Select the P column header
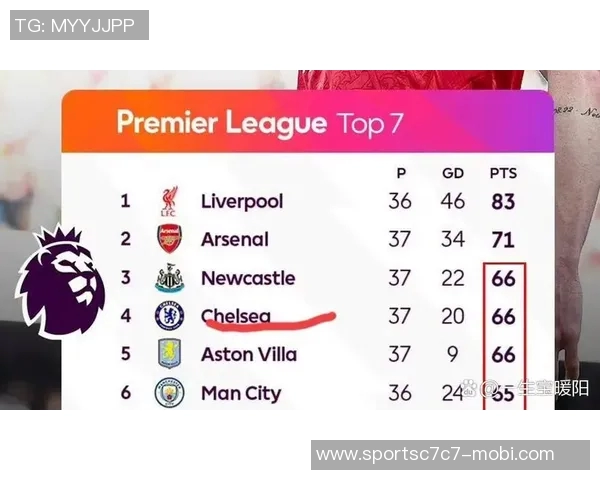Screen dimensions: 600x480 (400, 173)
